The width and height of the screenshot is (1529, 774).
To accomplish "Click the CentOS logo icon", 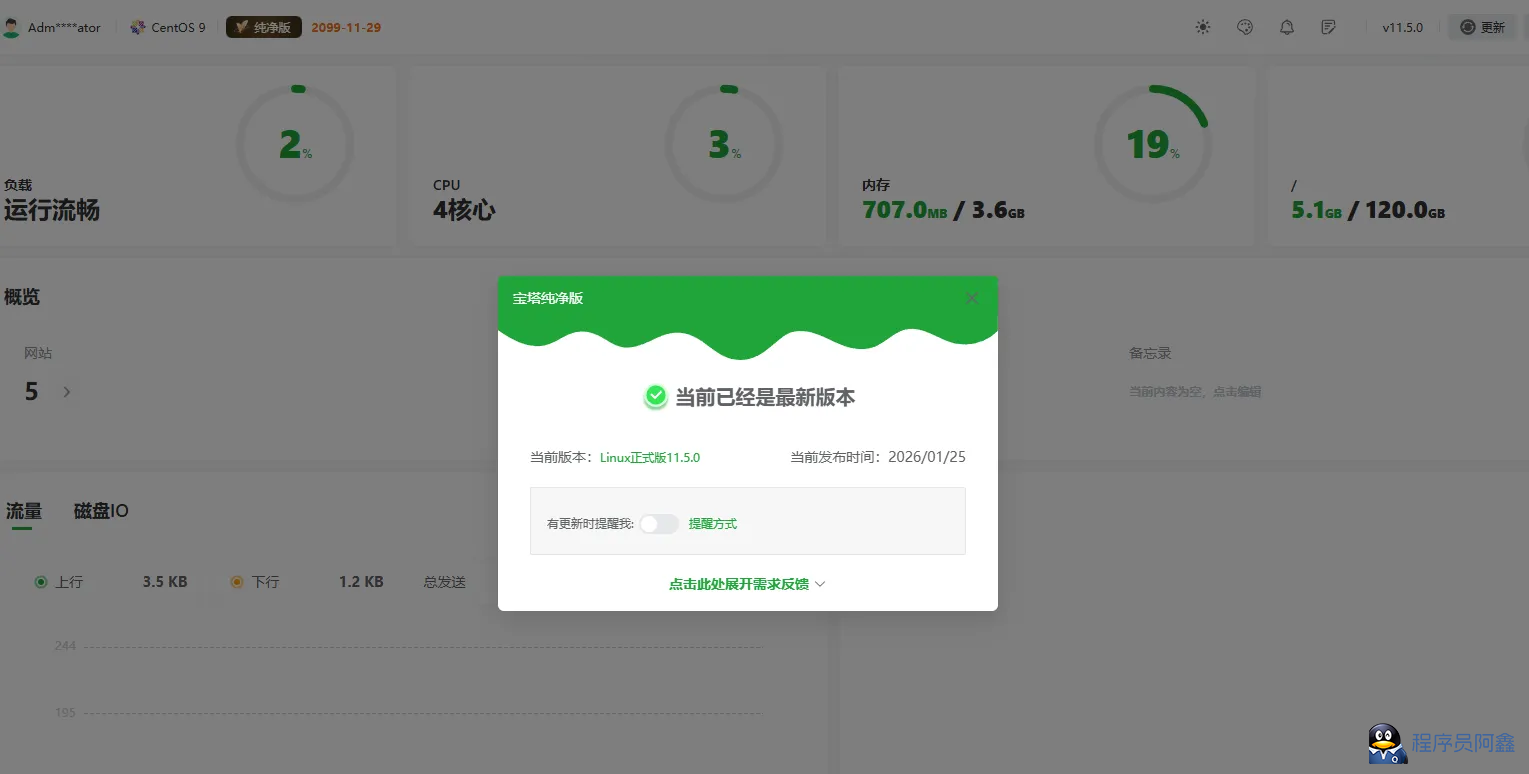I will 138,27.
